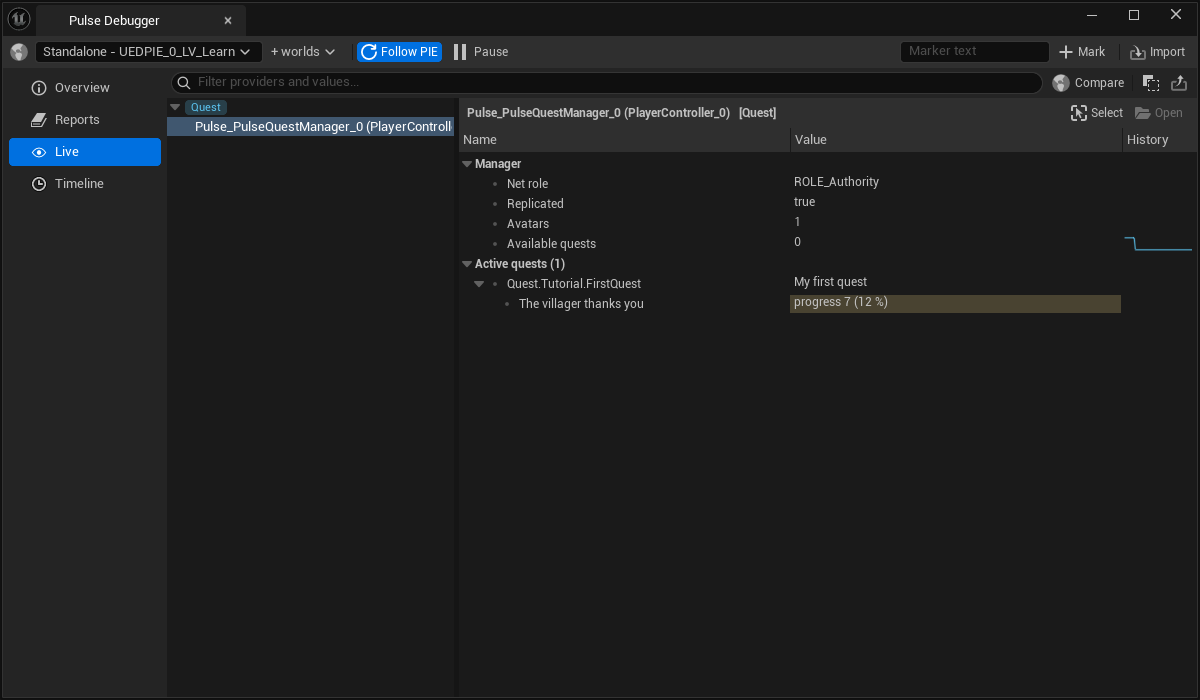The width and height of the screenshot is (1200, 700).
Task: Click the Available quests history sparkline
Action: pyautogui.click(x=1159, y=243)
